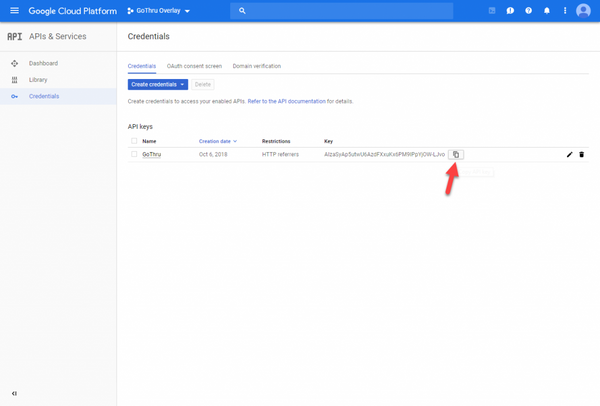Follow the Refer to the API documentation link
This screenshot has height=406, width=600.
287,101
